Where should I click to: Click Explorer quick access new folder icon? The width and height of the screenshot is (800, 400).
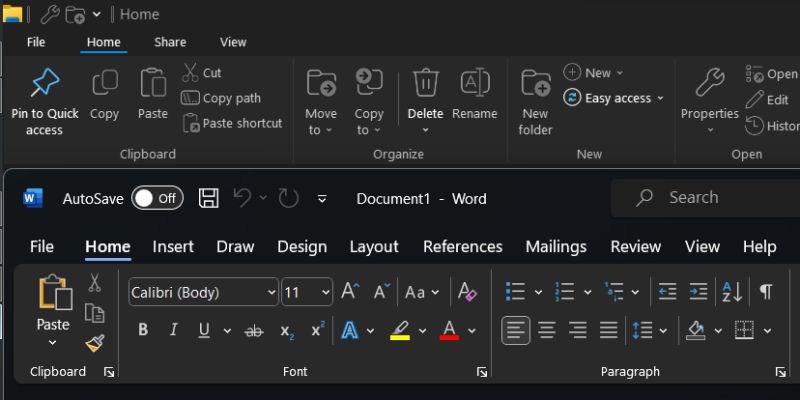[x=76, y=15]
